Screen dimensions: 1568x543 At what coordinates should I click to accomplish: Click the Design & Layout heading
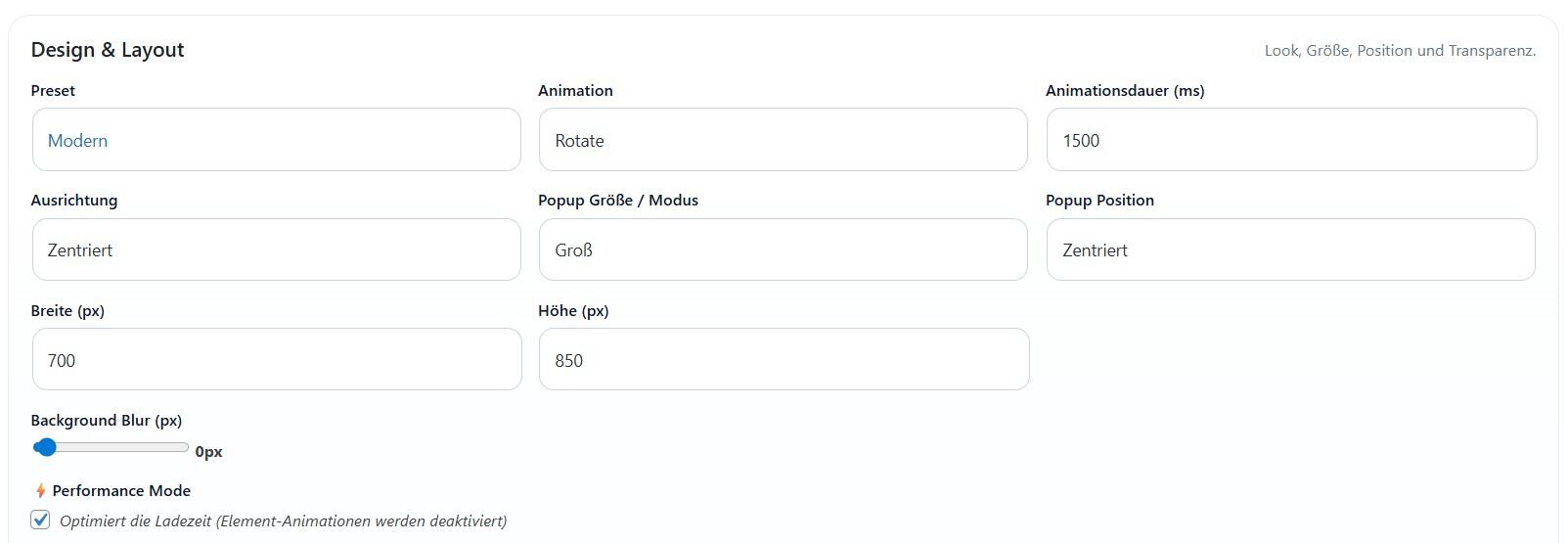pos(108,50)
